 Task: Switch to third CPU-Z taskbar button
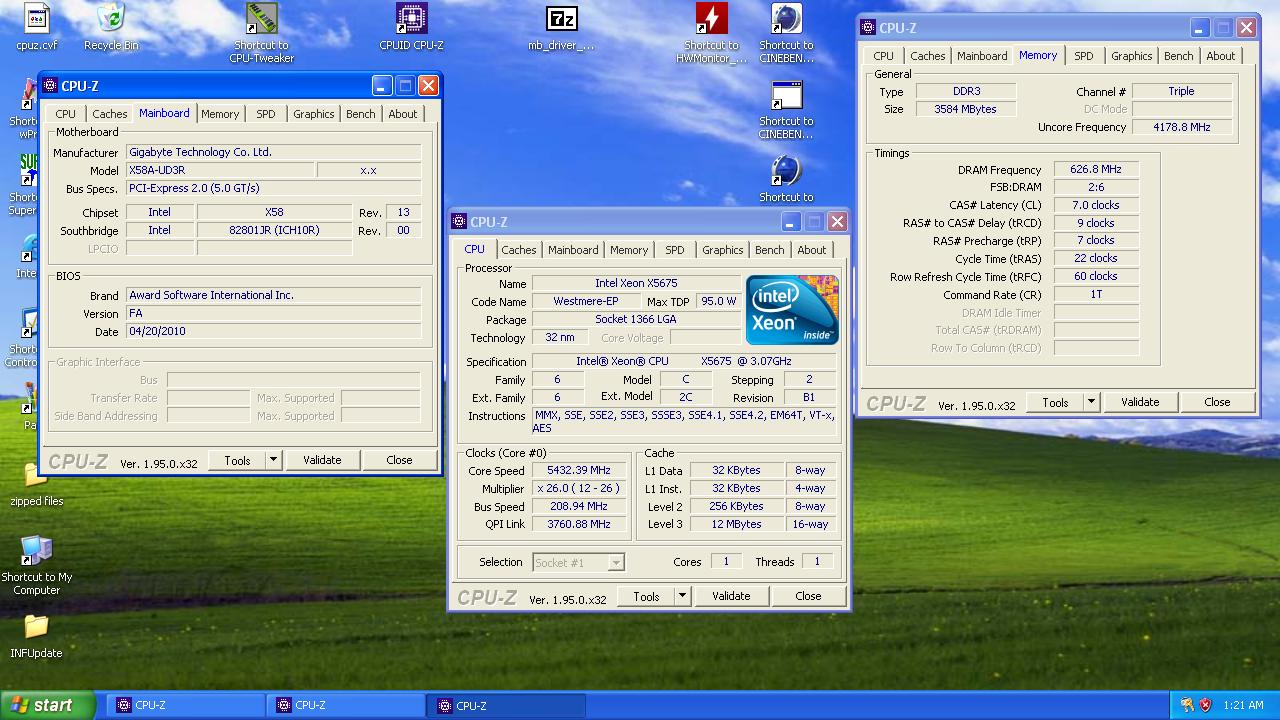(x=506, y=705)
